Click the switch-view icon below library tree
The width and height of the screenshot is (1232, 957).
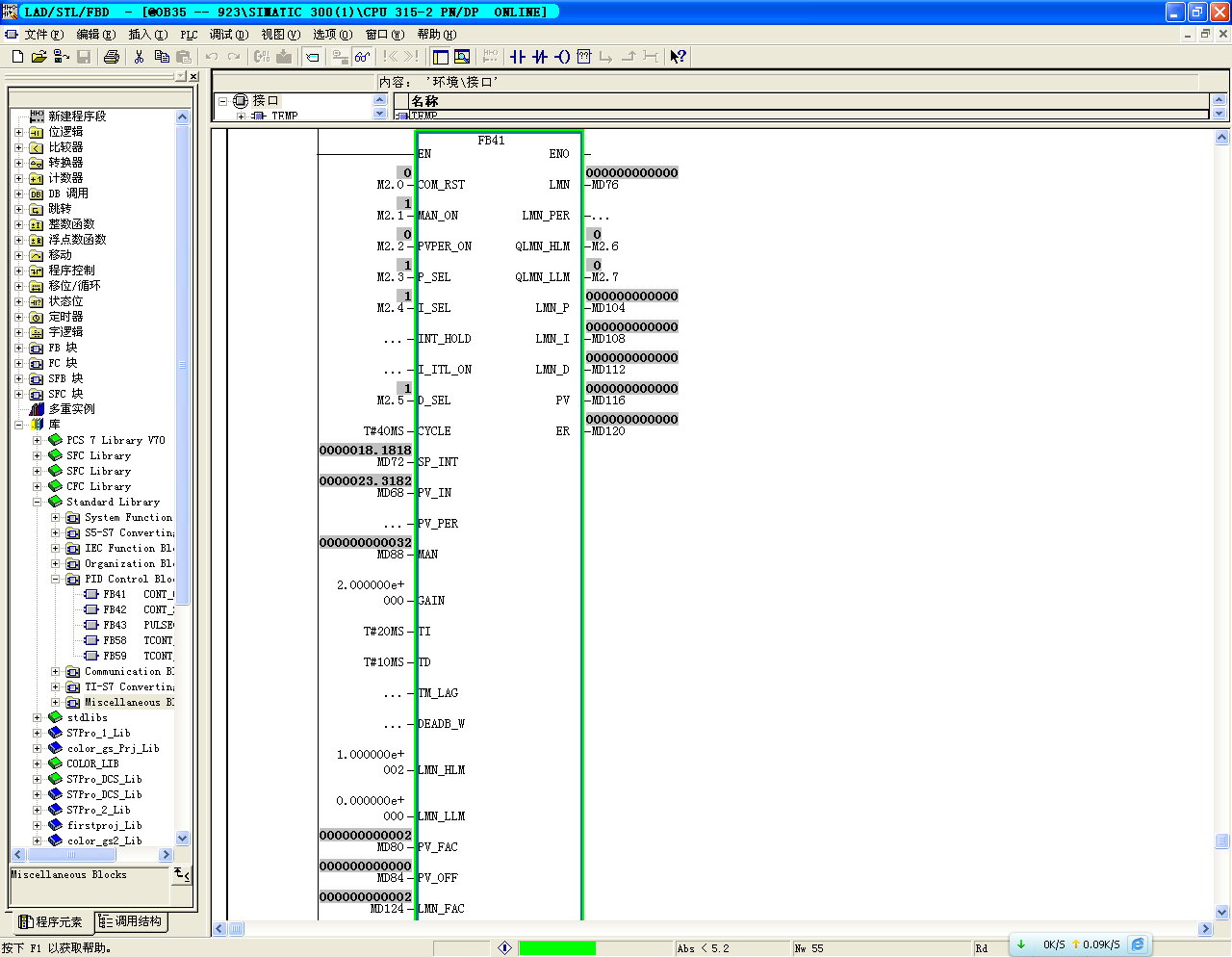point(181,874)
